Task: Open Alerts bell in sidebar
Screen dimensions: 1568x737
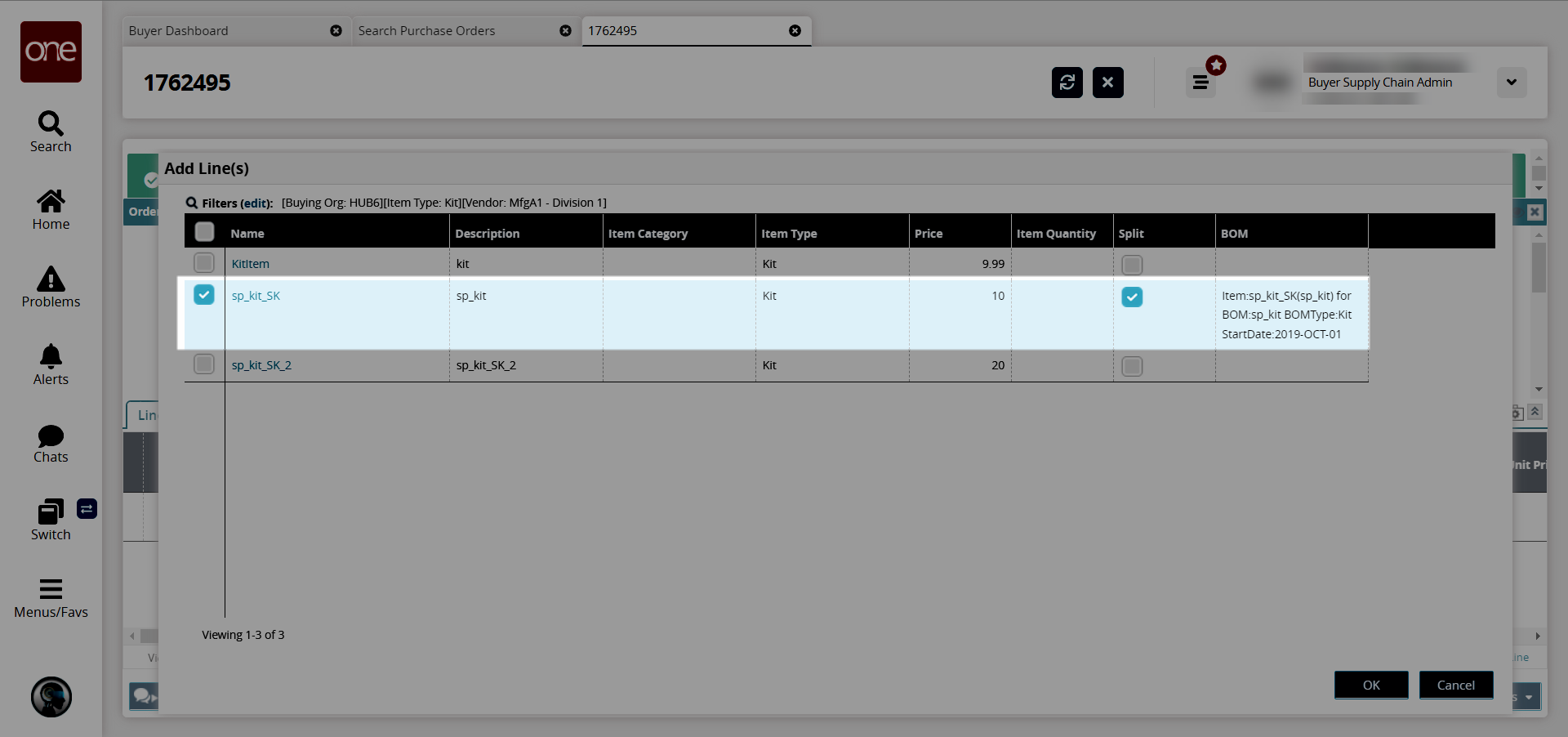Action: 51,365
